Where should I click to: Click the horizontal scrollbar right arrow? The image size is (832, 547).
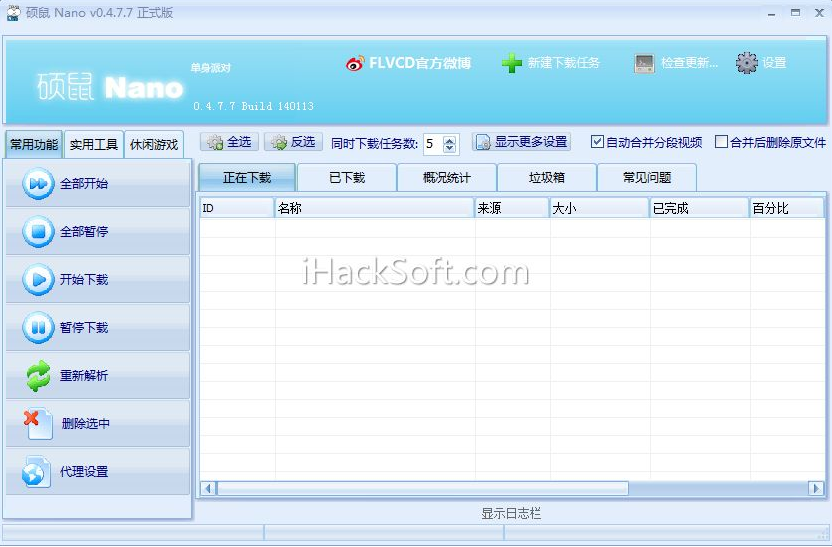pyautogui.click(x=816, y=488)
